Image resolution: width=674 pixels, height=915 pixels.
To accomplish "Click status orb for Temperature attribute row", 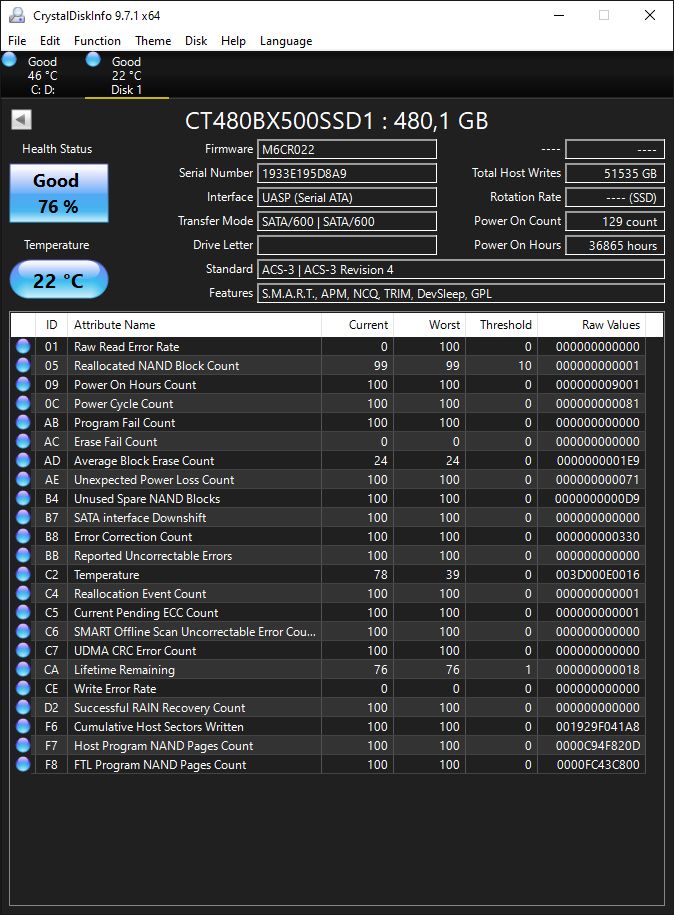I will pyautogui.click(x=23, y=575).
